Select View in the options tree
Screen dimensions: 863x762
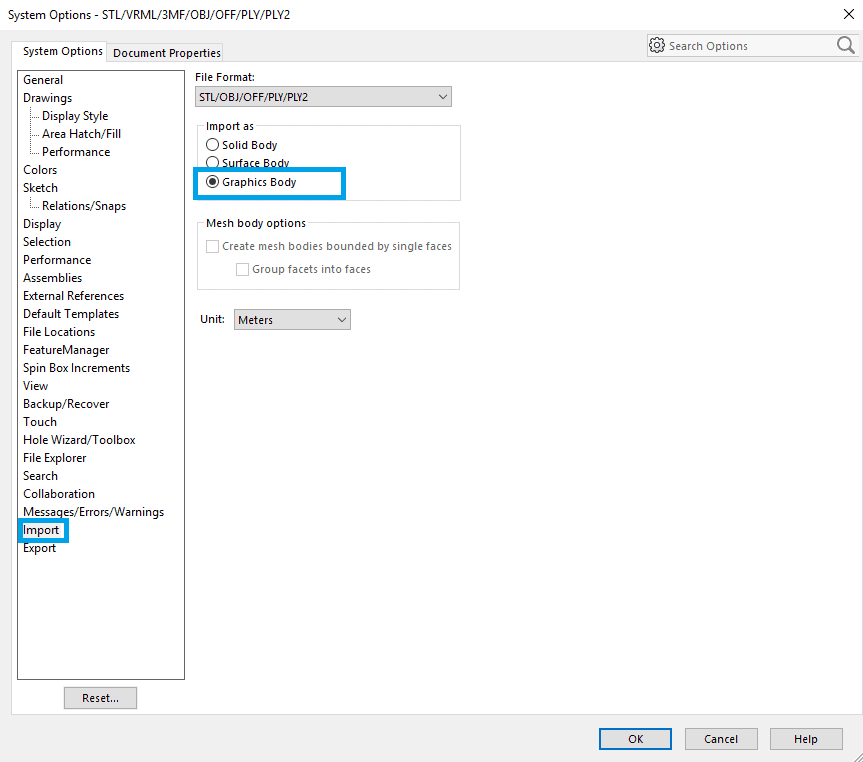tap(35, 386)
